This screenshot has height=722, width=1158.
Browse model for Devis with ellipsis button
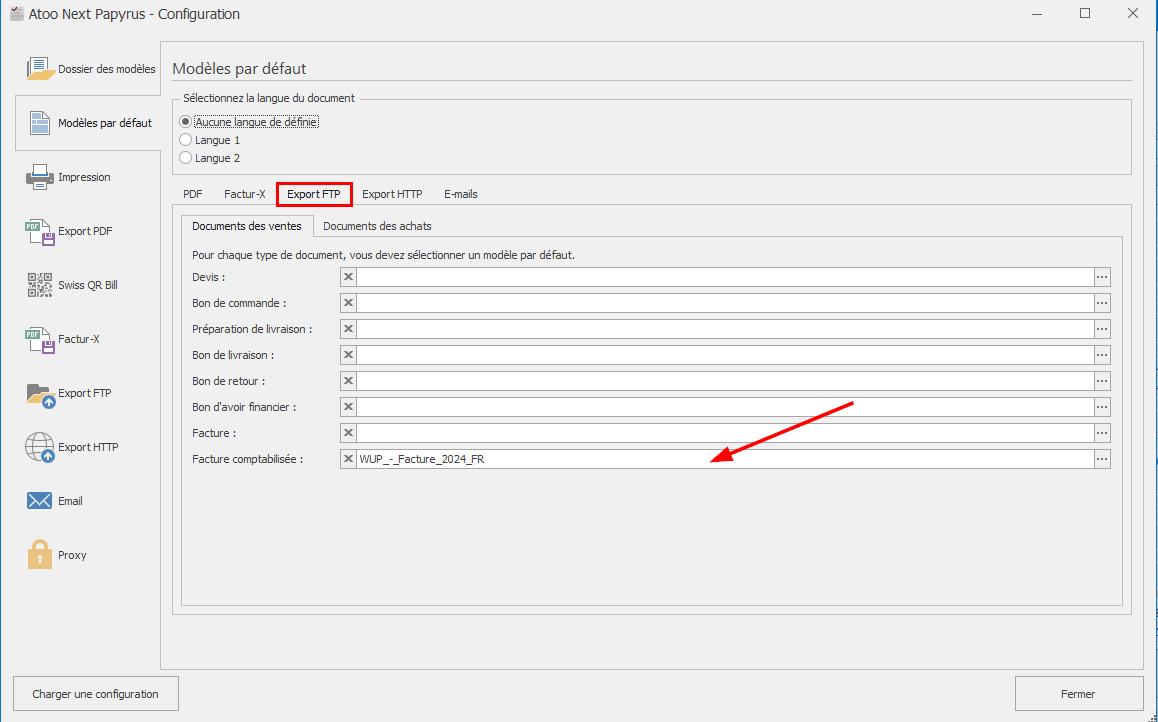click(x=1102, y=277)
